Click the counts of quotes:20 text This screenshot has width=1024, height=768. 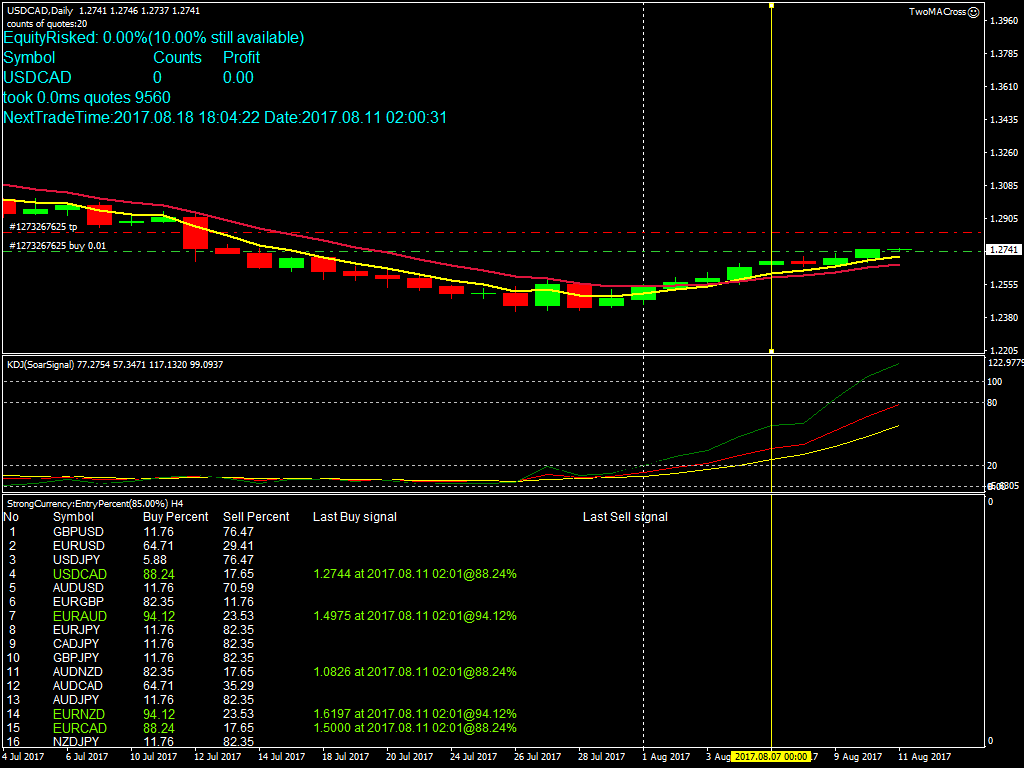coord(47,24)
